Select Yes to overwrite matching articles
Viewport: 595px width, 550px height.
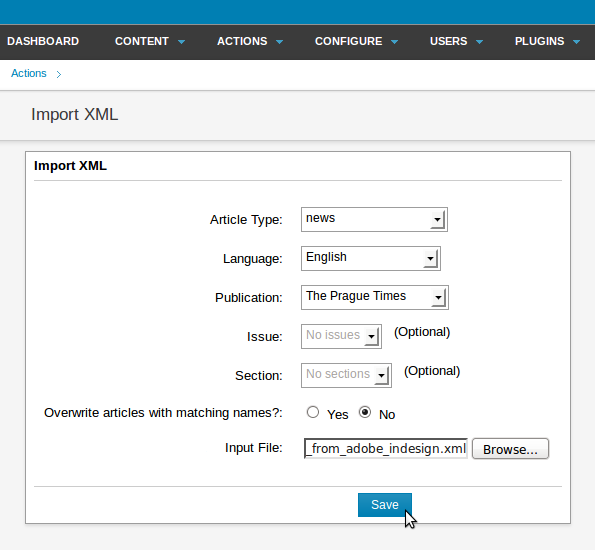click(x=313, y=412)
